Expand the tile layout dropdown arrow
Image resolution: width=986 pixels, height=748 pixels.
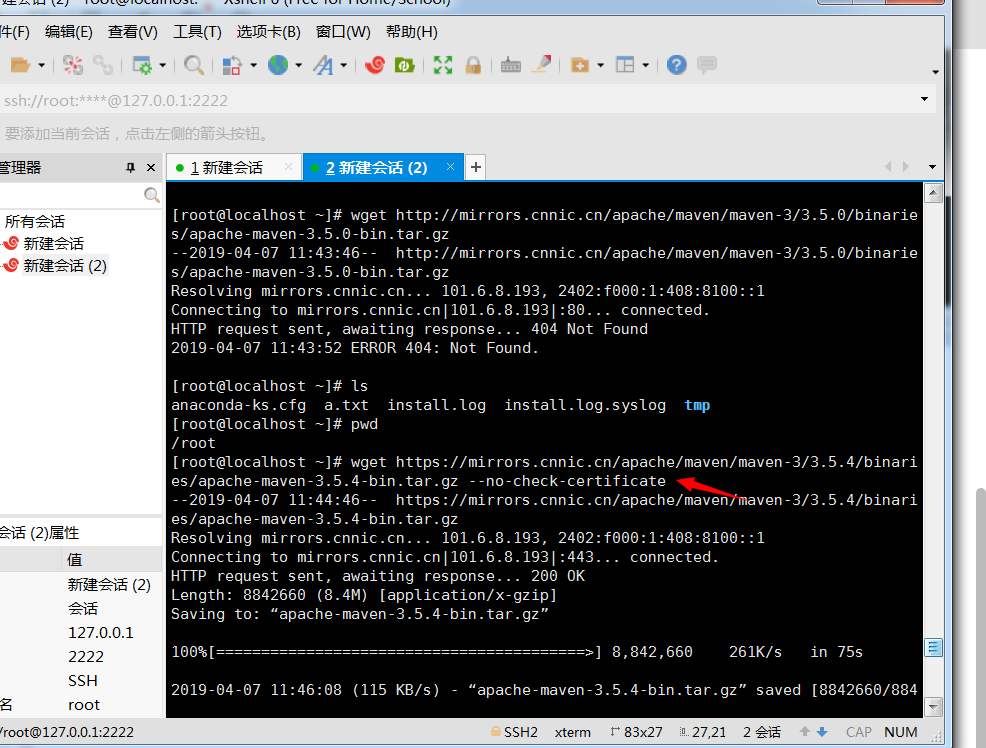645,64
